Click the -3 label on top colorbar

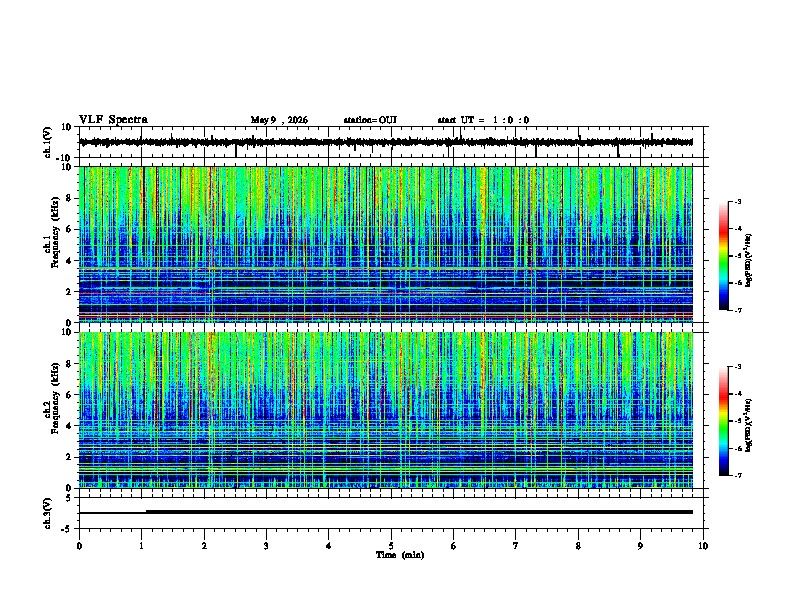pyautogui.click(x=737, y=202)
